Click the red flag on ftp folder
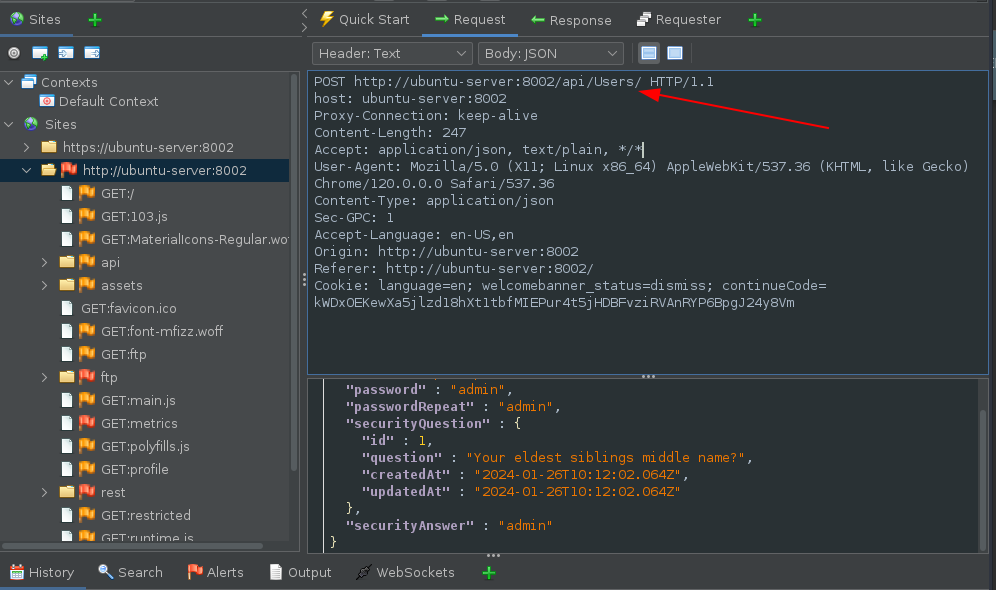Screen dimensions: 996x590 [87, 377]
